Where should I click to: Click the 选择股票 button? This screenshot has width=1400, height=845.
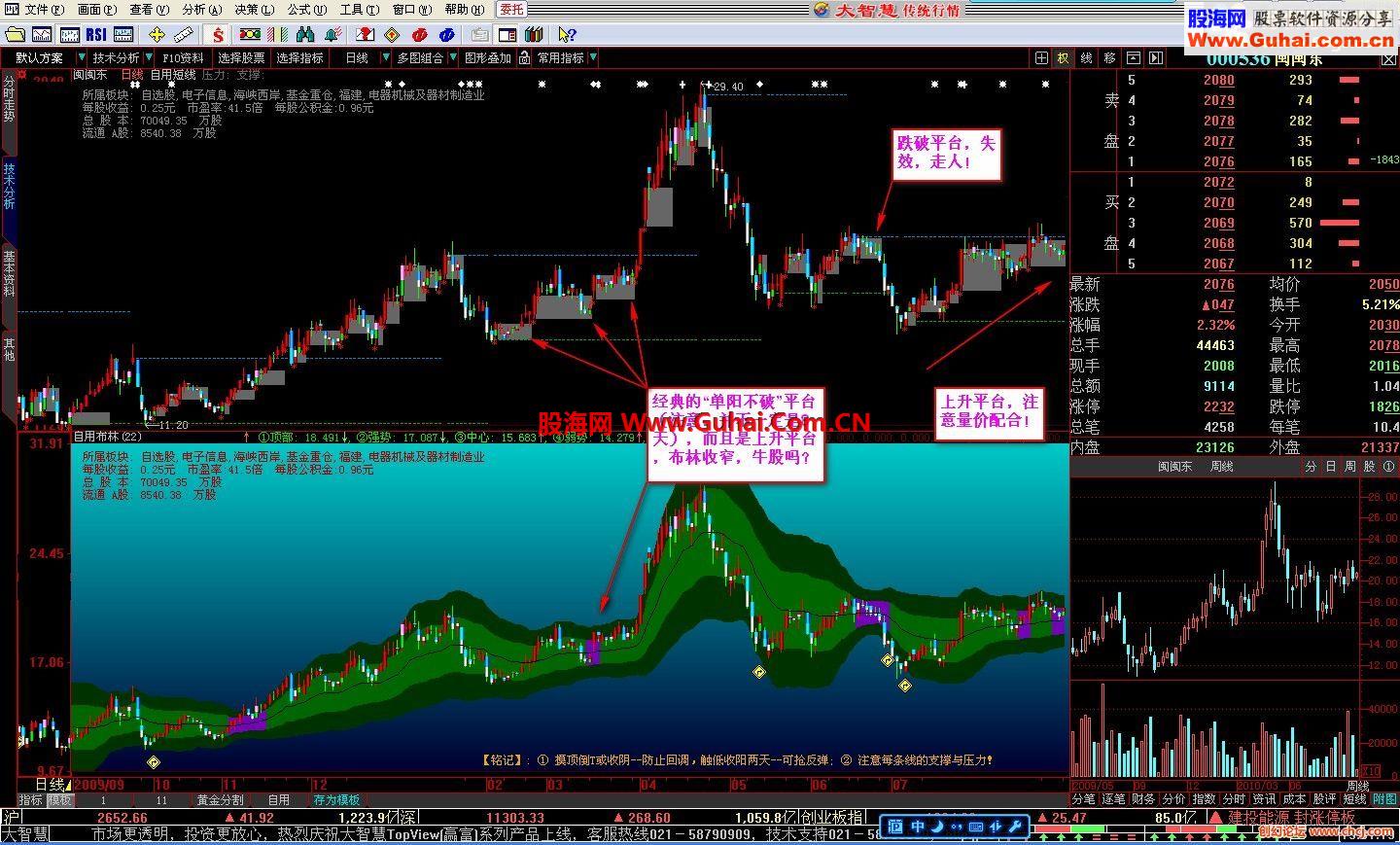click(x=241, y=58)
